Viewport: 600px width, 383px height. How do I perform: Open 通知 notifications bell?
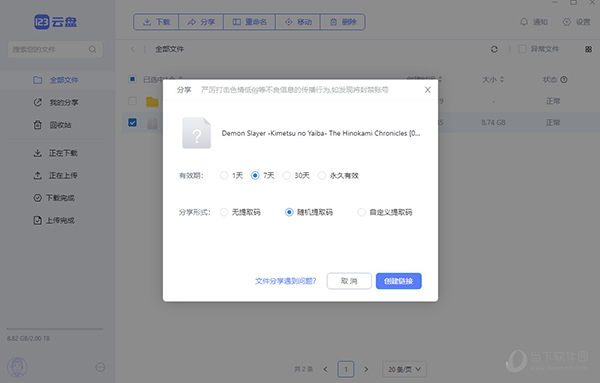tap(534, 22)
